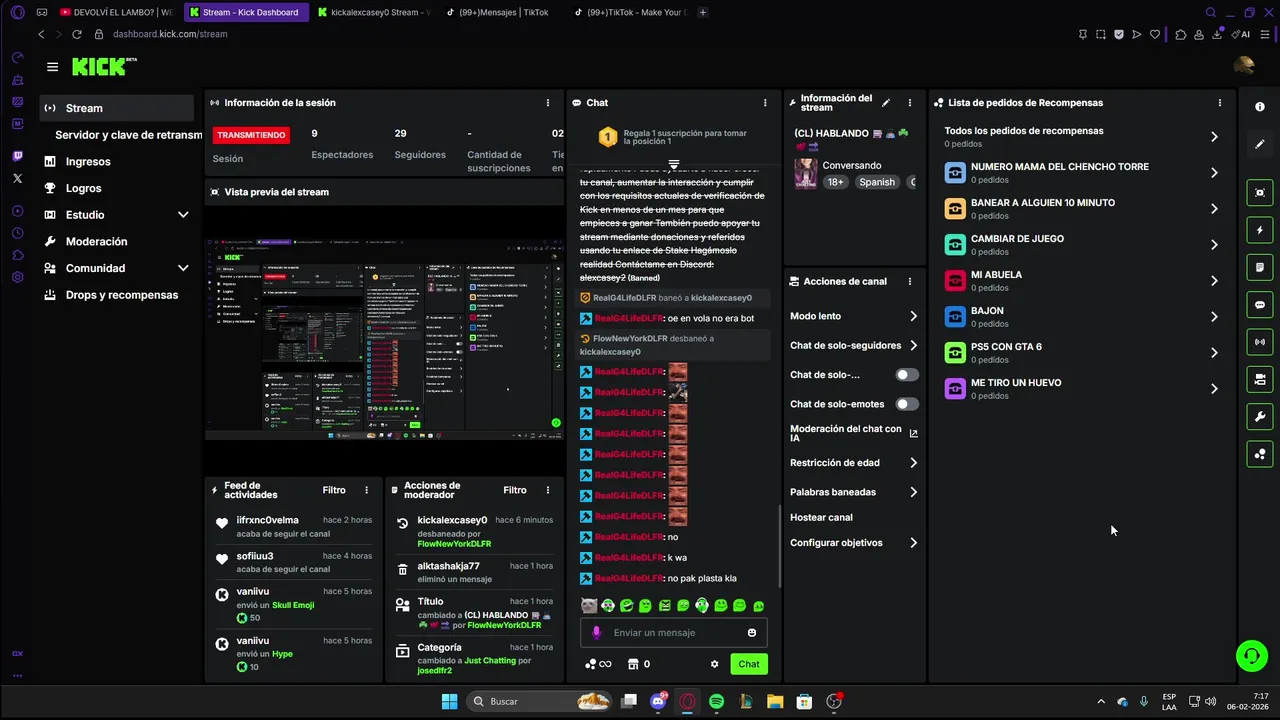
Task: Switch to the DEVOLVÍ EL LAMBO browser tab
Action: (116, 12)
